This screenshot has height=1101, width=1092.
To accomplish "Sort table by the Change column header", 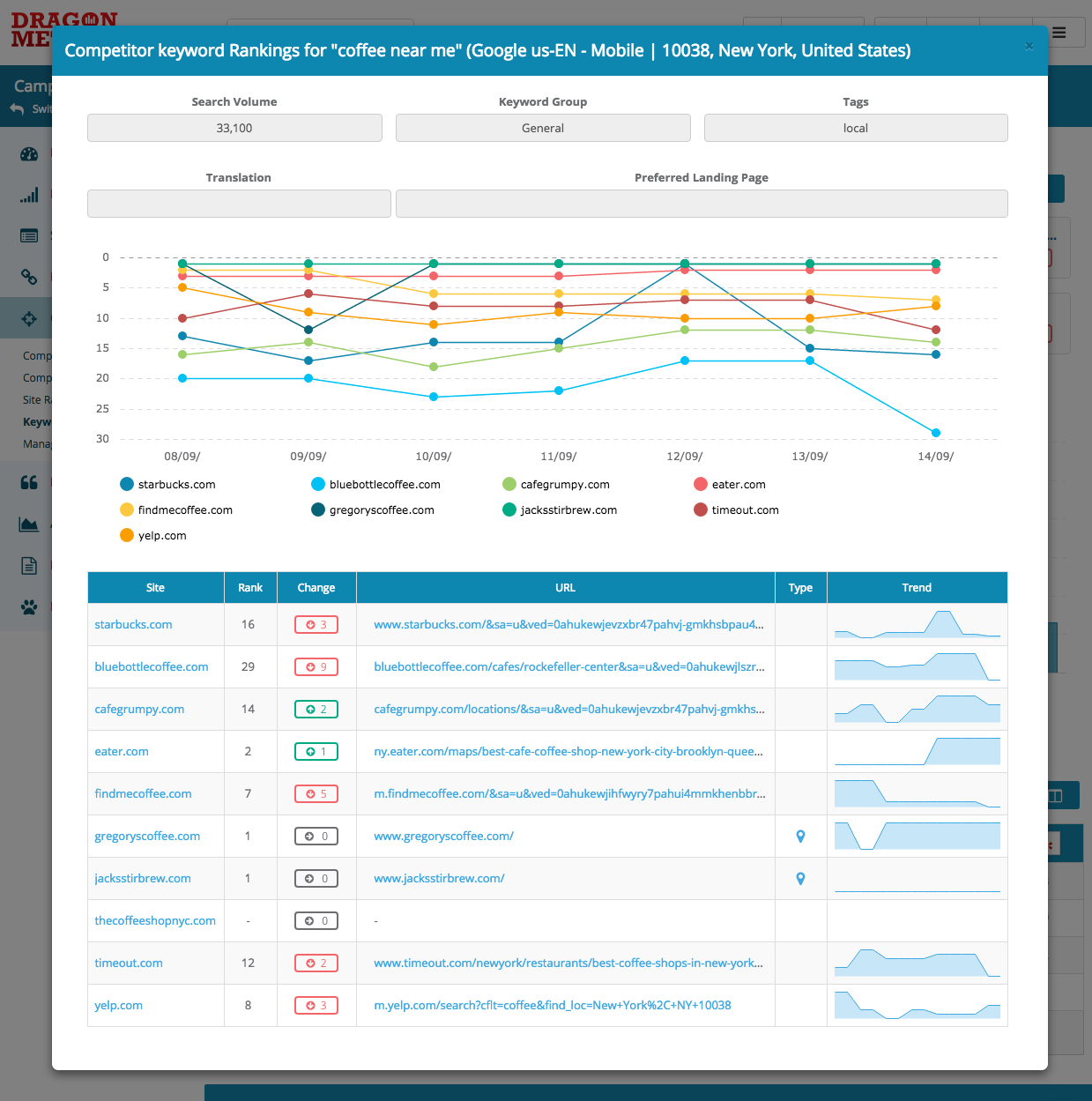I will tap(316, 588).
